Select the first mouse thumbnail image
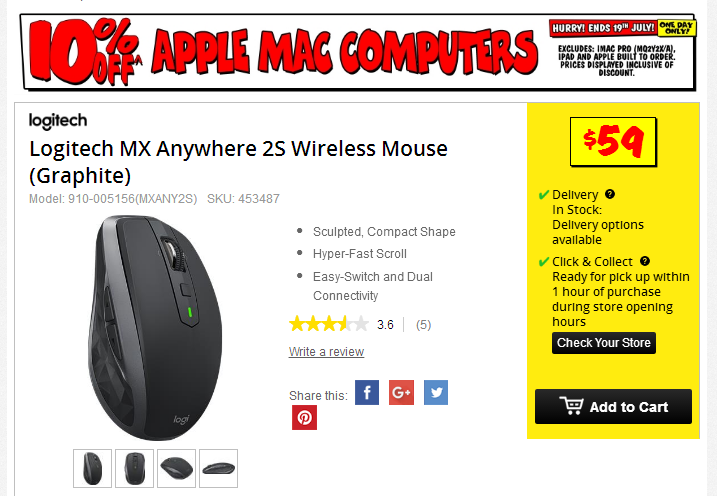 point(92,468)
